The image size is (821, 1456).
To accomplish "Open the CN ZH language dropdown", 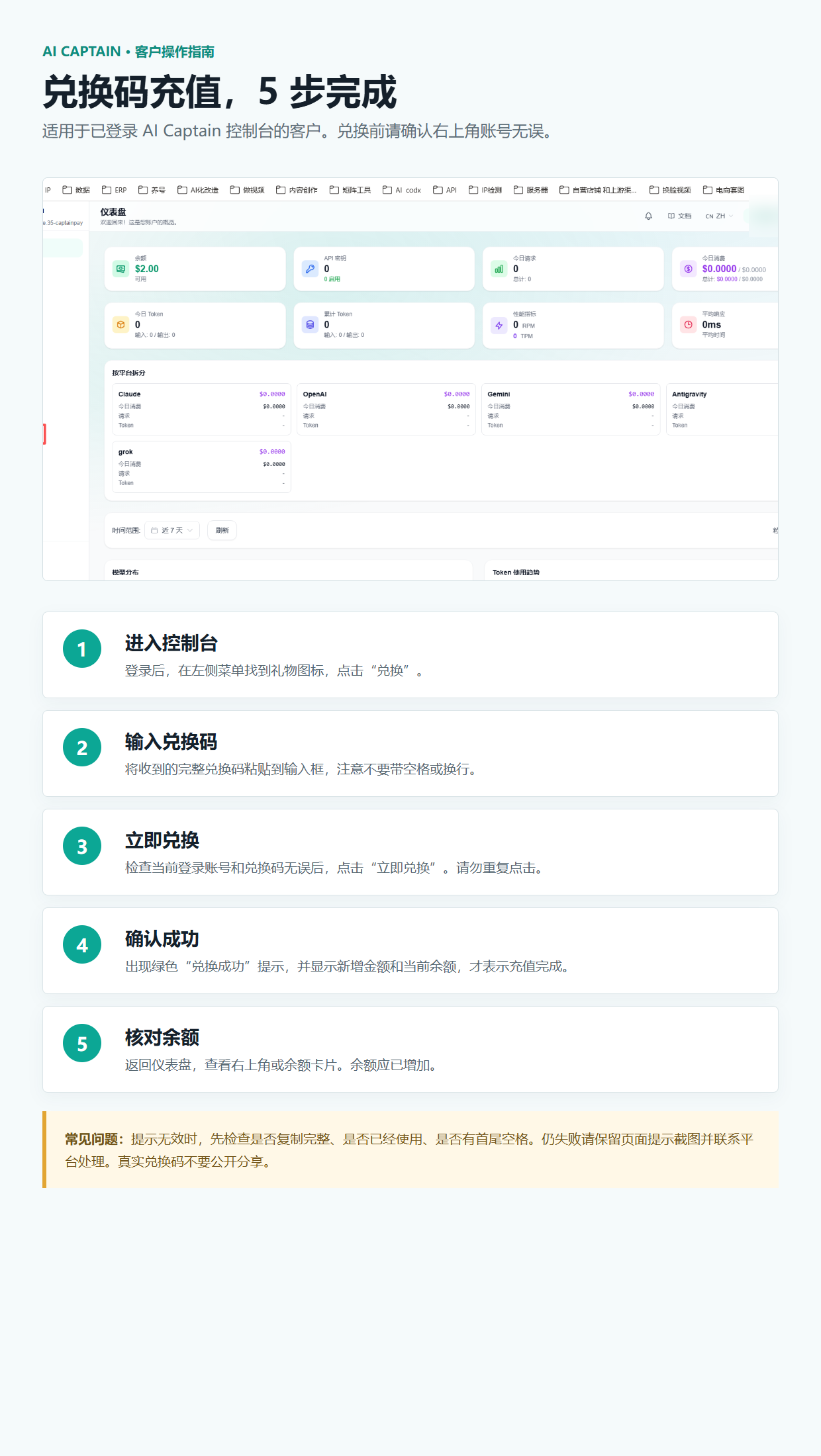I will click(719, 216).
